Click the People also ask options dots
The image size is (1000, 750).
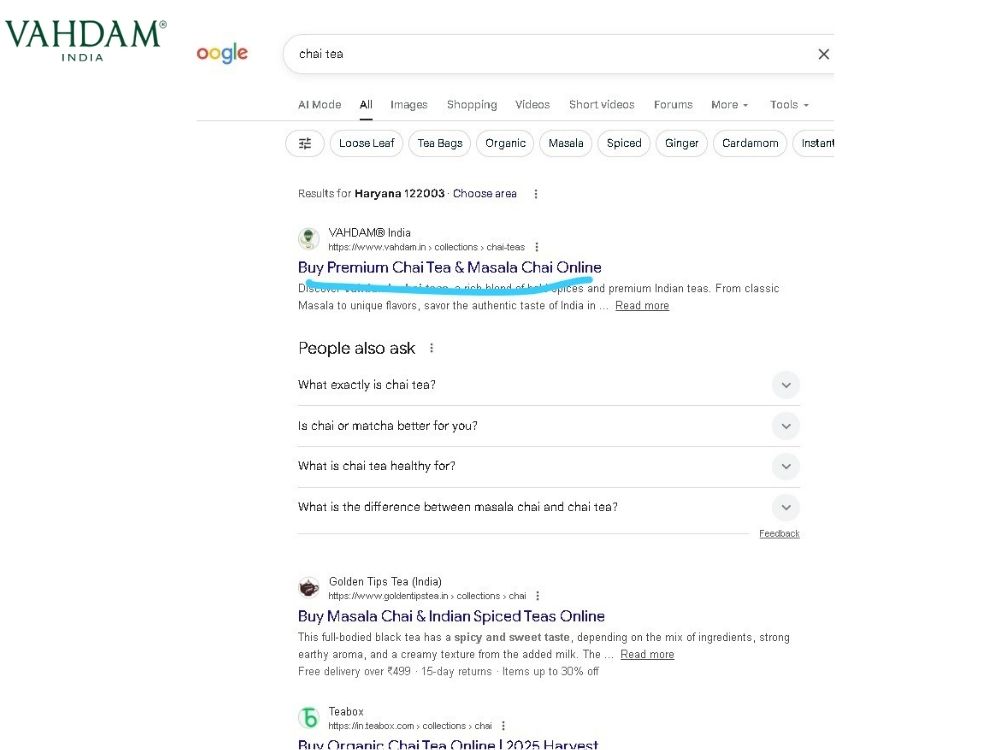432,348
